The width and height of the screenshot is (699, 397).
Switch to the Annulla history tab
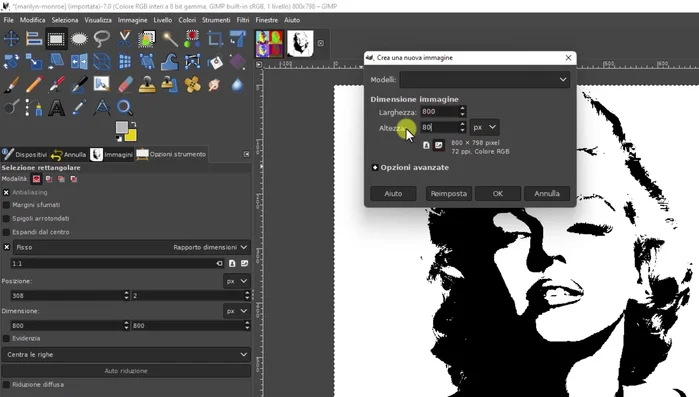coord(69,155)
